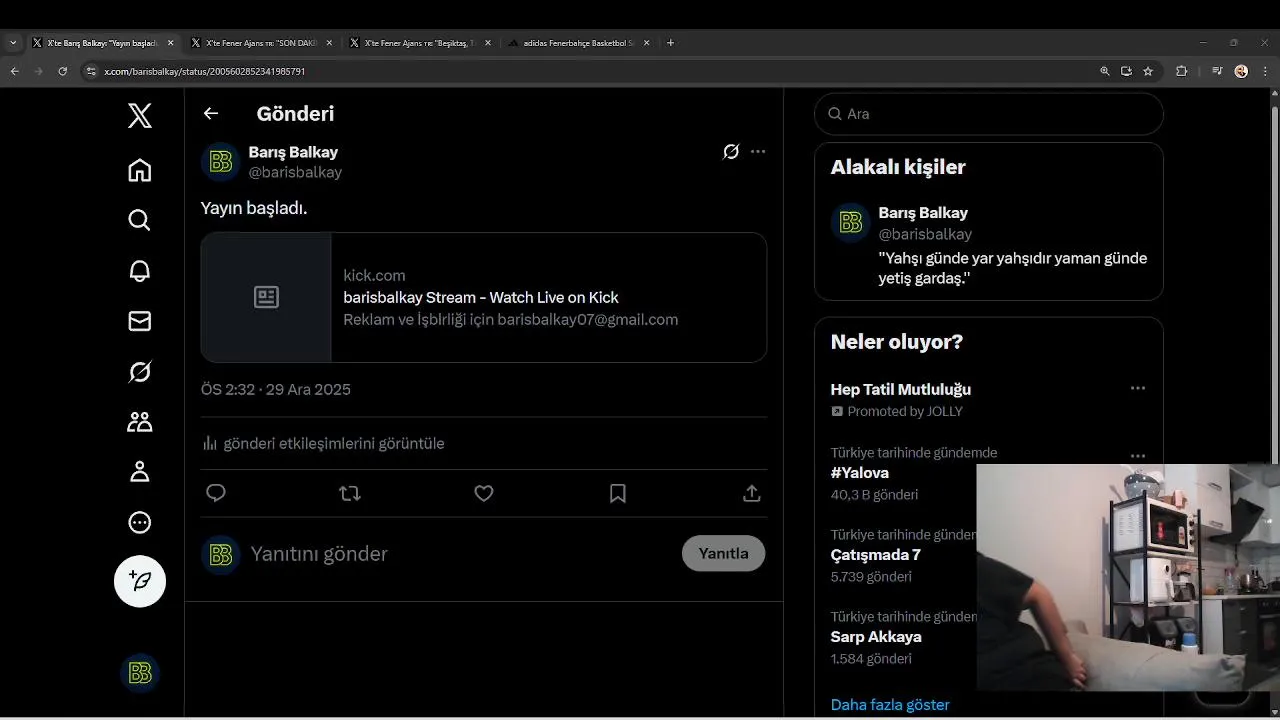The image size is (1280, 720).
Task: Open options for #Yalova trend
Action: pos(1138,456)
